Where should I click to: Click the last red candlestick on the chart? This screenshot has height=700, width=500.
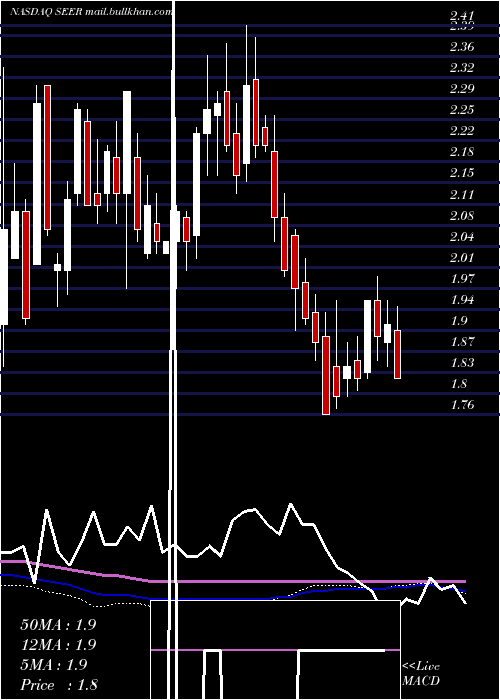(x=397, y=354)
